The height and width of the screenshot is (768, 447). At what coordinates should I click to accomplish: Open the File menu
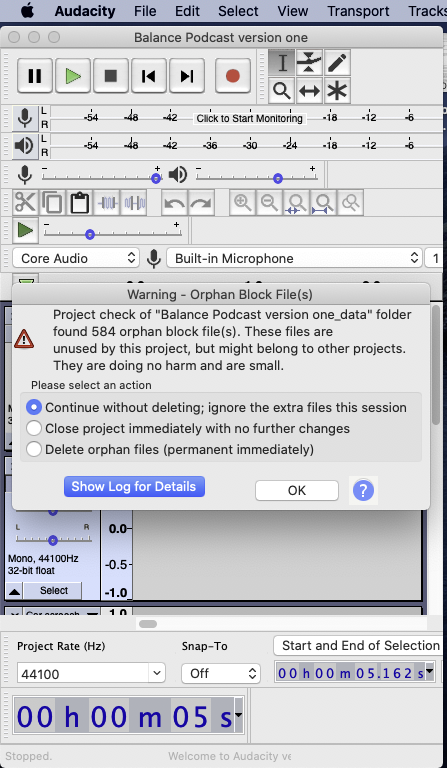[145, 11]
